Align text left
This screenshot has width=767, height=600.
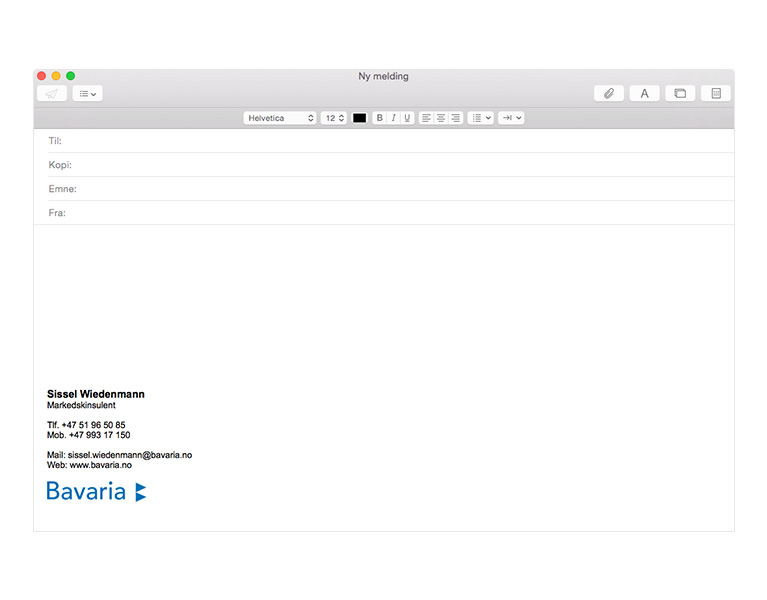click(427, 118)
